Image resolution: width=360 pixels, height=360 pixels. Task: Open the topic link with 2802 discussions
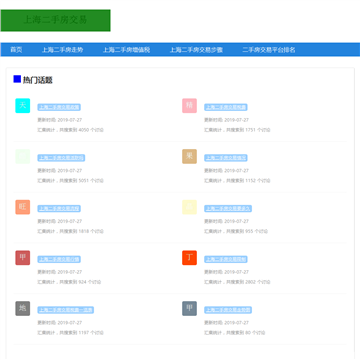(226, 259)
